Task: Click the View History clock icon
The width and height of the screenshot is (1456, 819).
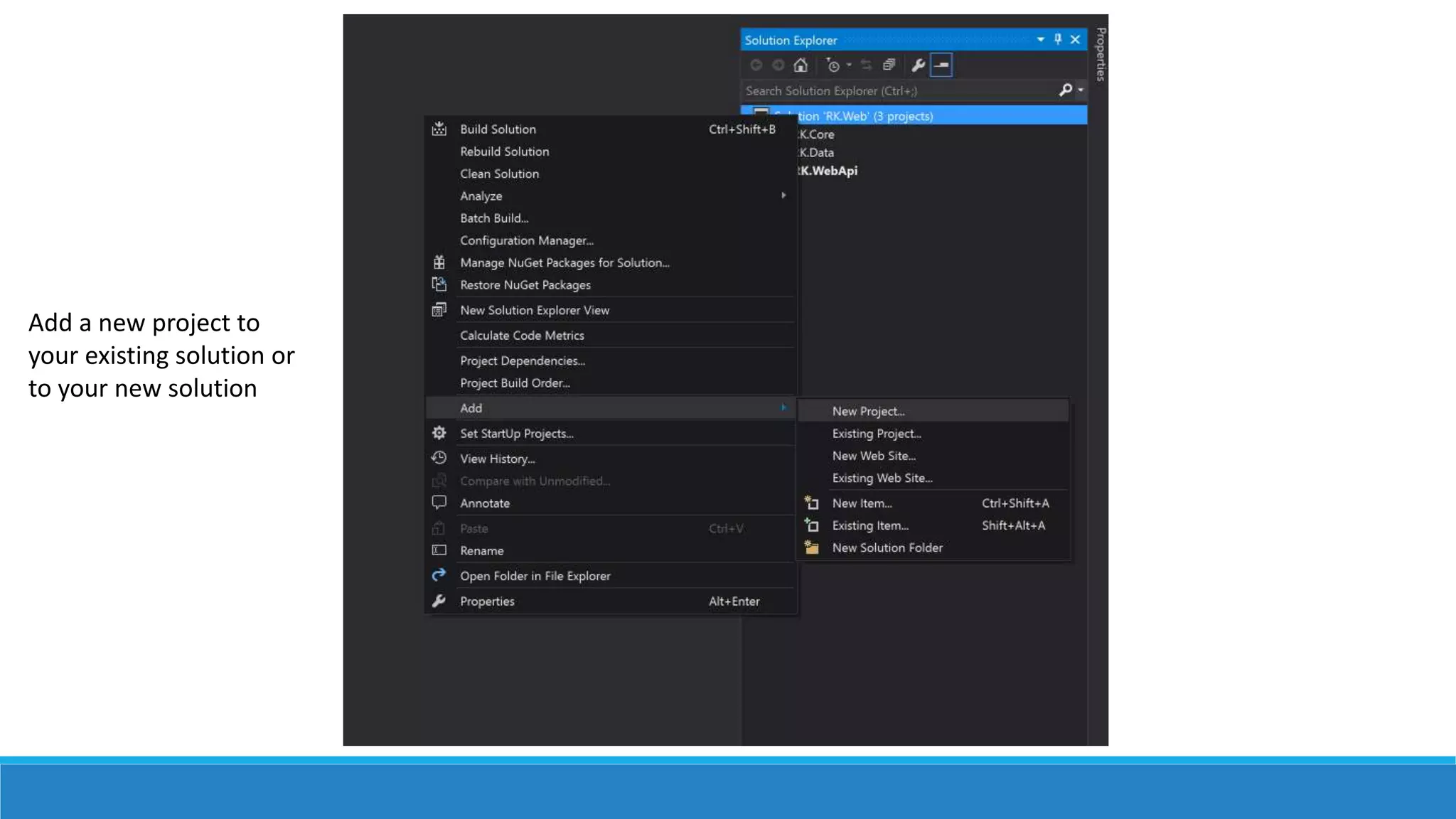Action: point(439,458)
